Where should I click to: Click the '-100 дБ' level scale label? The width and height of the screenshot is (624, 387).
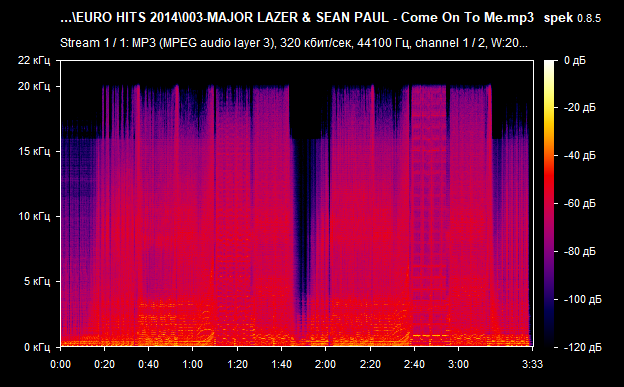click(583, 299)
